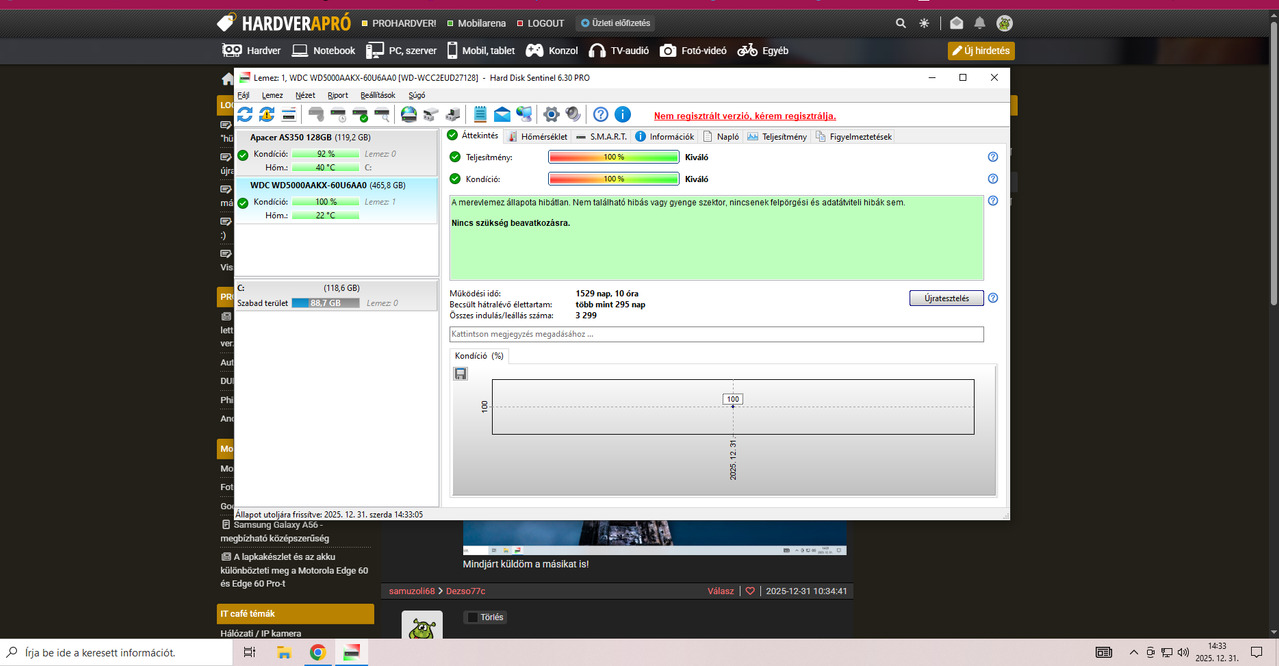This screenshot has width=1279, height=666.
Task: Open the Notebook category on Hardverapró
Action: coord(324,50)
